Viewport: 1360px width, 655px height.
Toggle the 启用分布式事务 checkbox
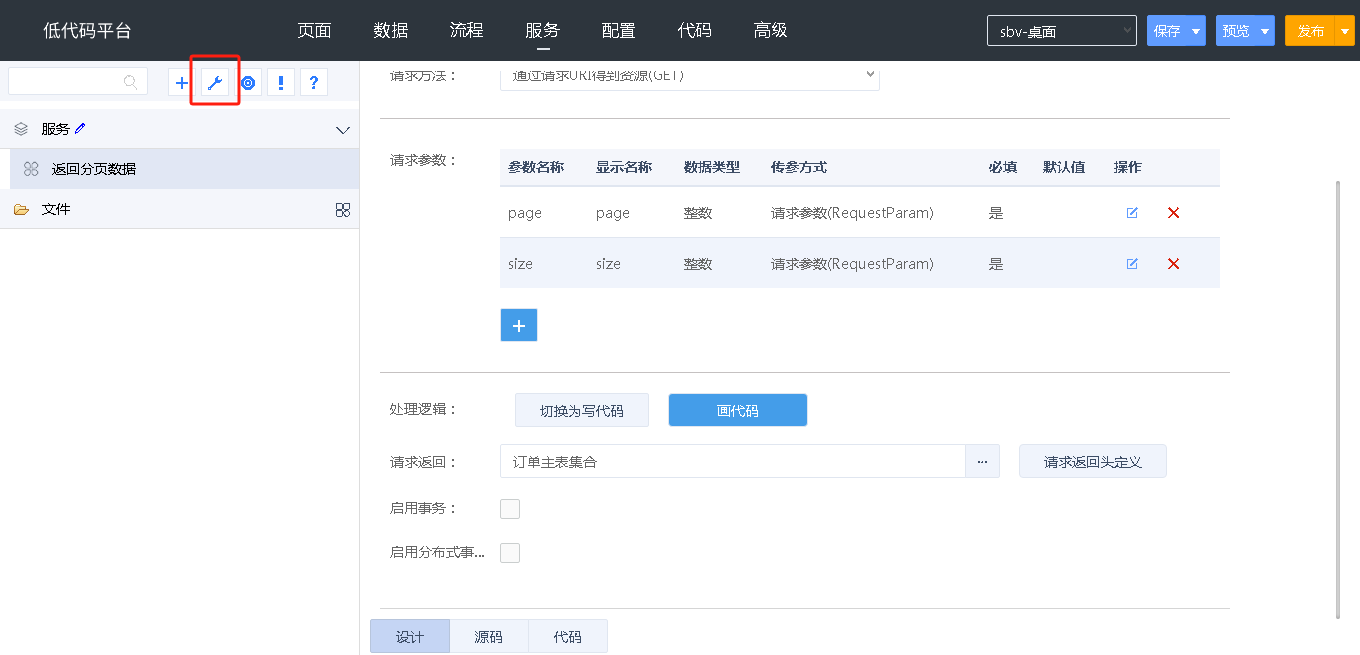[x=510, y=553]
